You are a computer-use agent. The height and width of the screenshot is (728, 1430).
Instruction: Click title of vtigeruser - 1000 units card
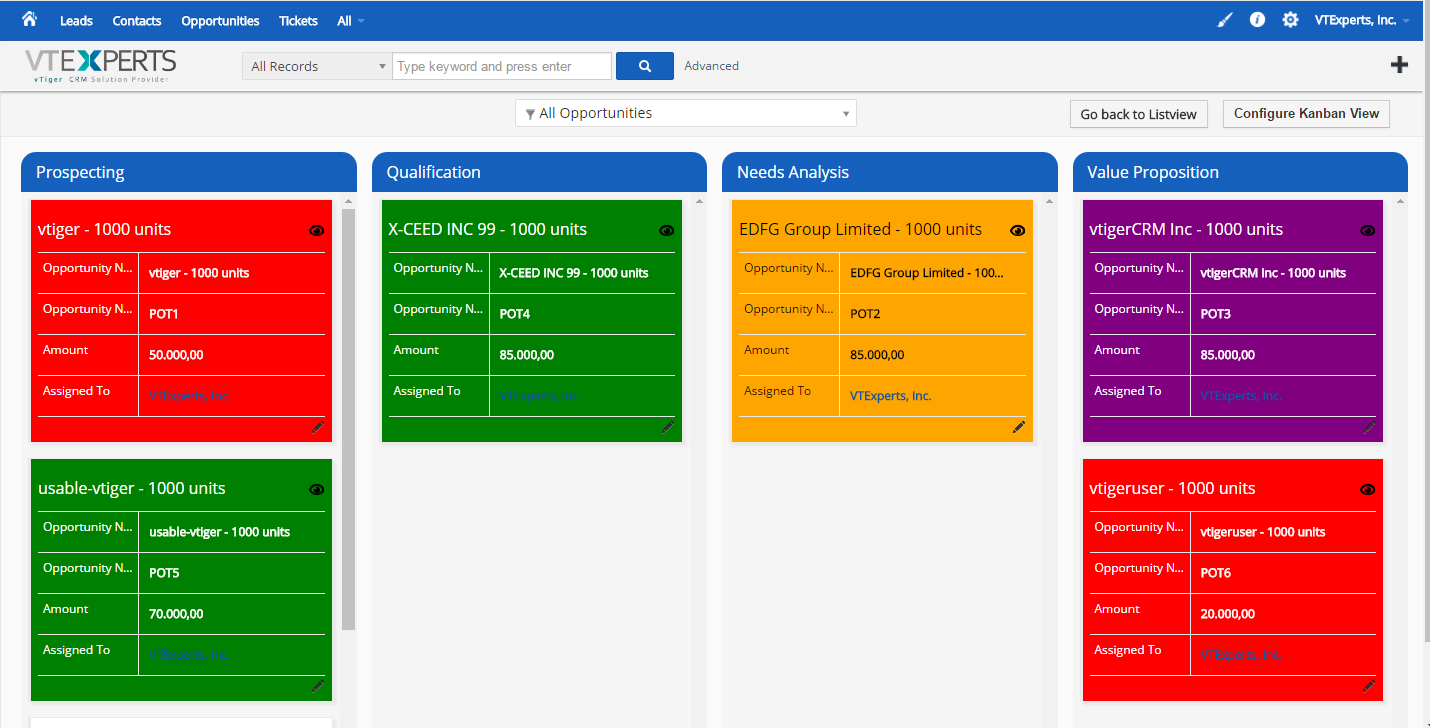coord(1172,489)
